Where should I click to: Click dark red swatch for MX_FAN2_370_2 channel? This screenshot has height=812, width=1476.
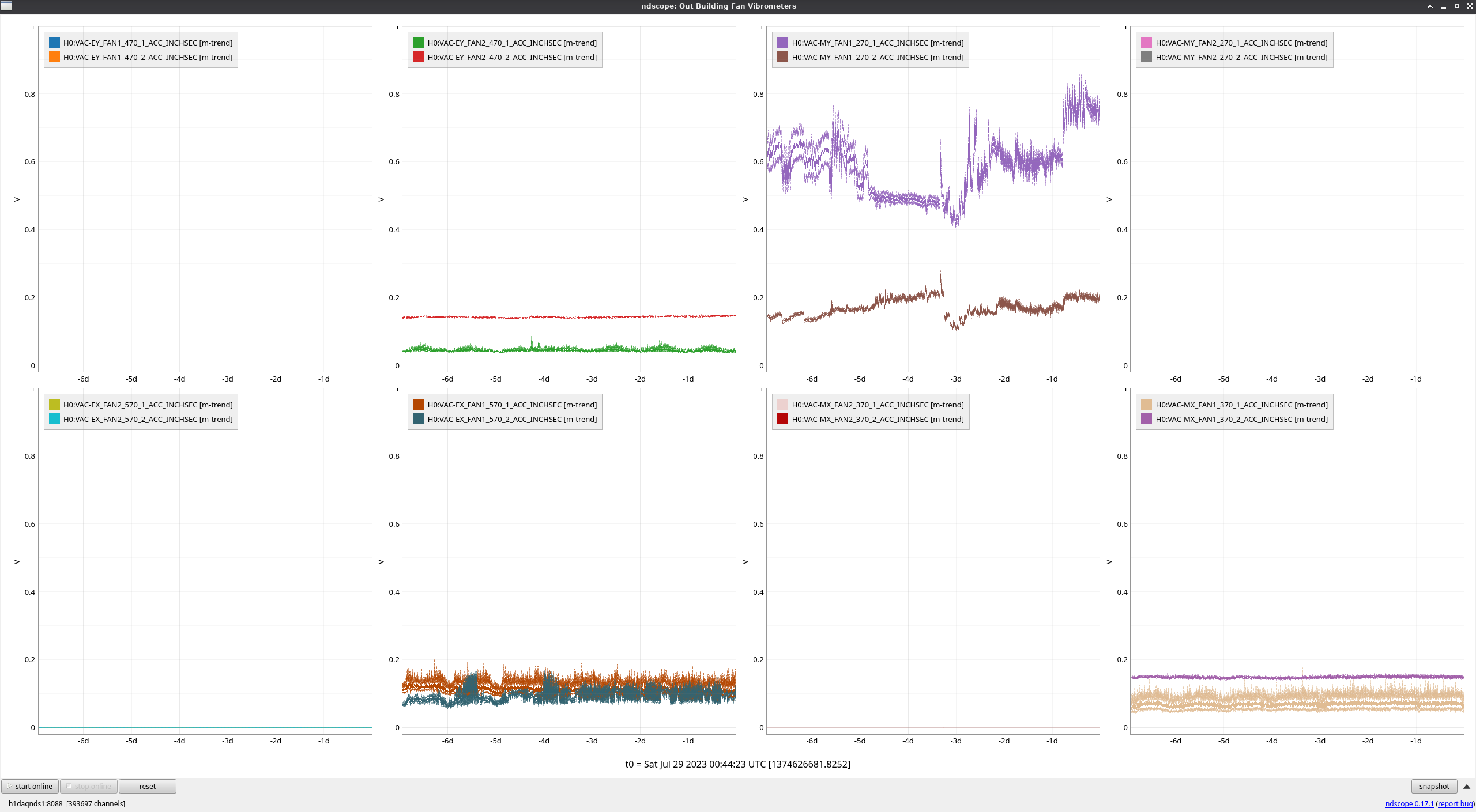tap(782, 419)
